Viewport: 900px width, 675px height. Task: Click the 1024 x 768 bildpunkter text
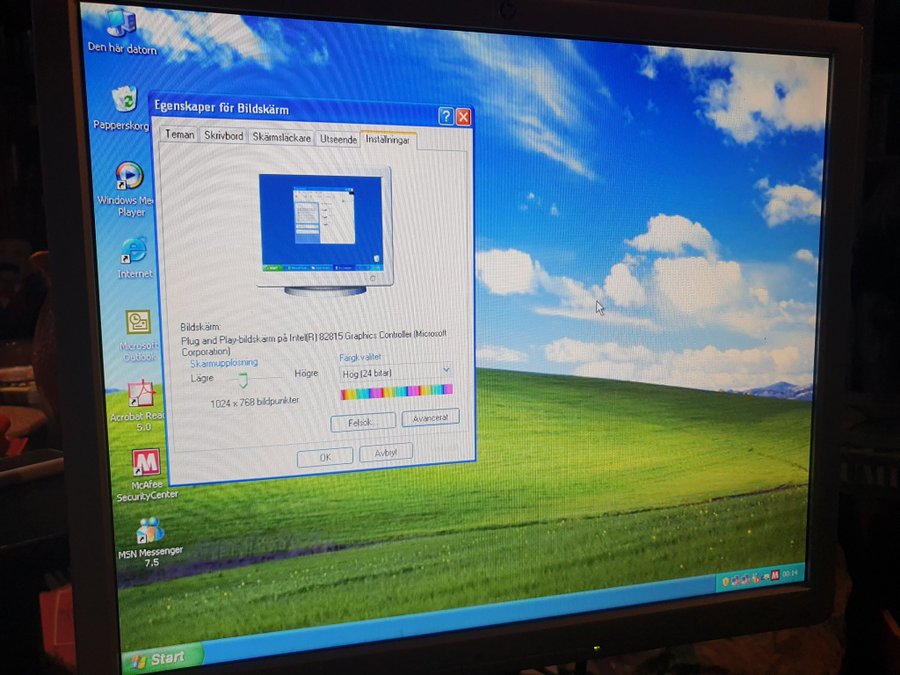[254, 402]
